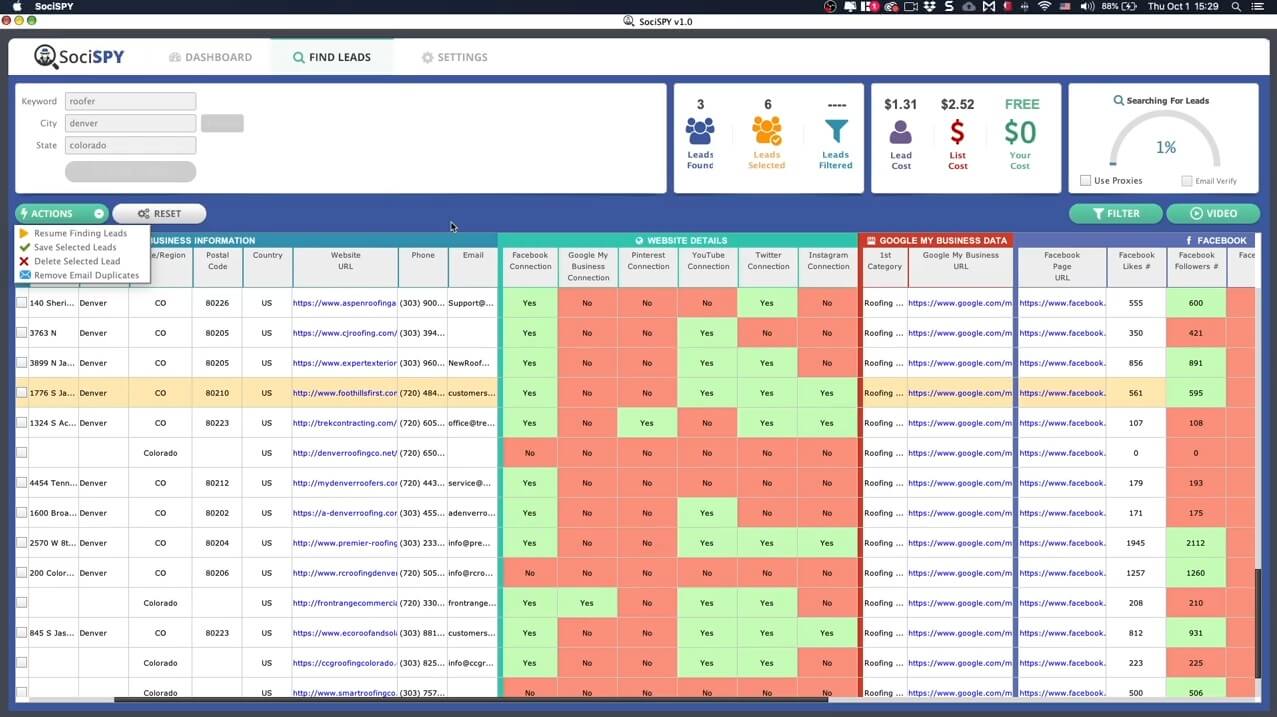Click the battery status icon

pyautogui.click(x=1130, y=7)
